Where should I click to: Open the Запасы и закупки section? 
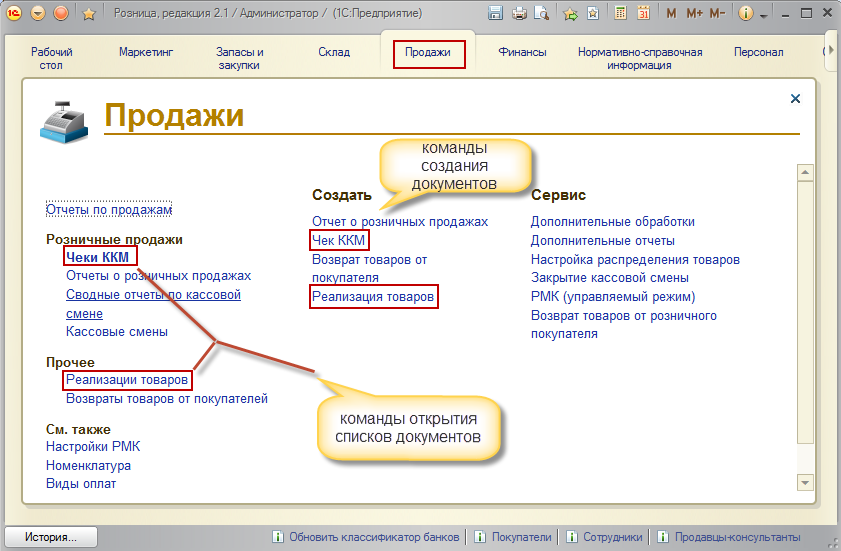(239, 58)
